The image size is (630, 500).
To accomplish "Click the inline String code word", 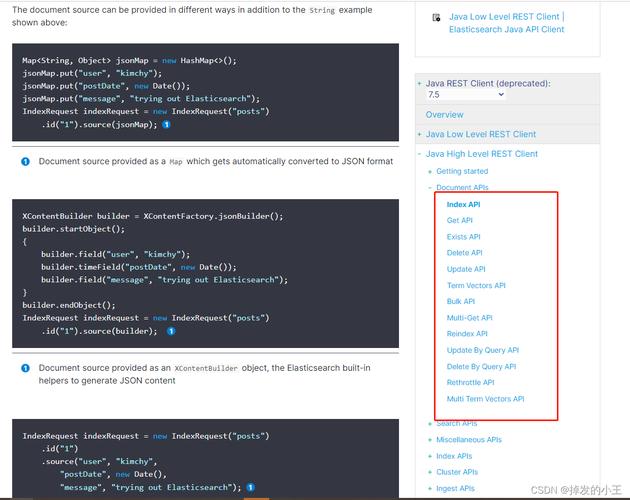I will coord(322,10).
